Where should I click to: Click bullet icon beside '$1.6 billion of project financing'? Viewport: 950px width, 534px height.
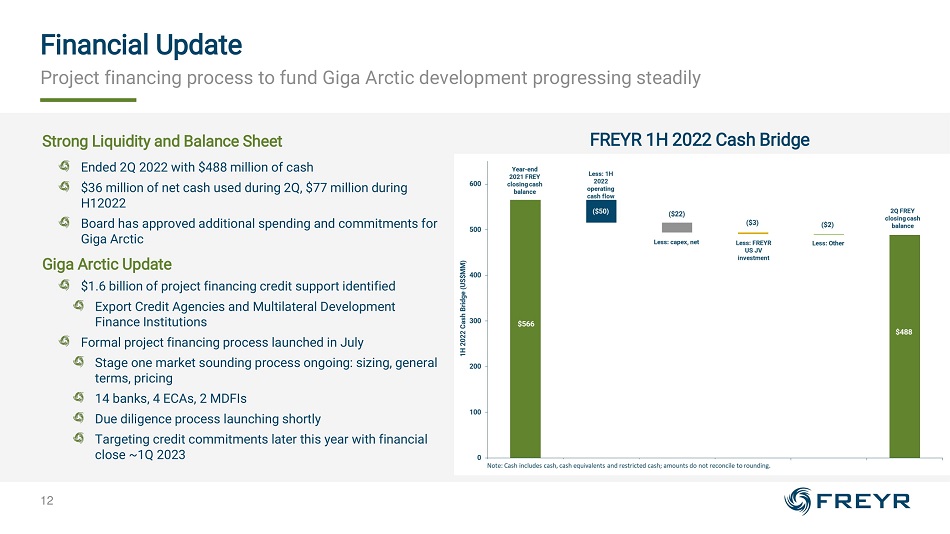[x=65, y=286]
